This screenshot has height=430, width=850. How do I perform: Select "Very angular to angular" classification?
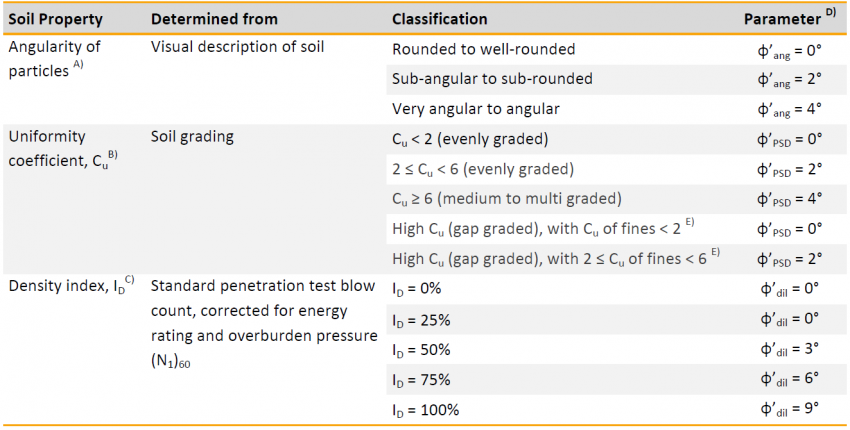475,108
